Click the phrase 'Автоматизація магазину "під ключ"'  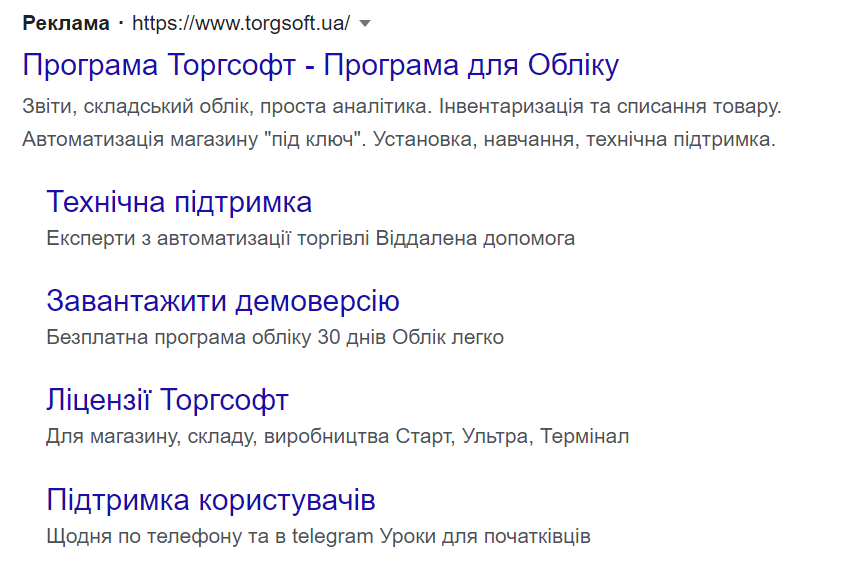(190, 139)
